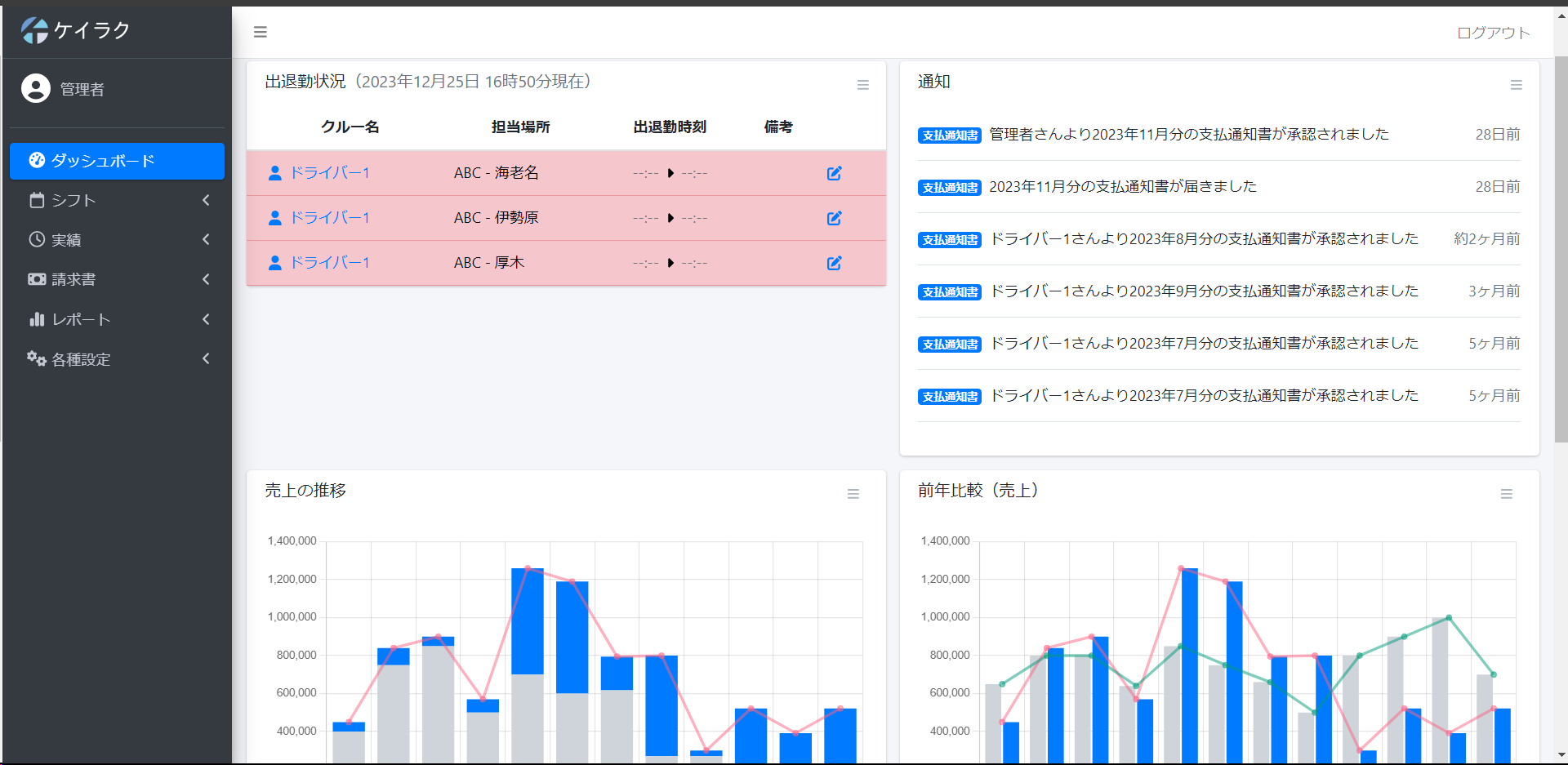Open notification '2023年11月分の支払通知書が届きました'
1568x765 pixels.
tap(1123, 186)
